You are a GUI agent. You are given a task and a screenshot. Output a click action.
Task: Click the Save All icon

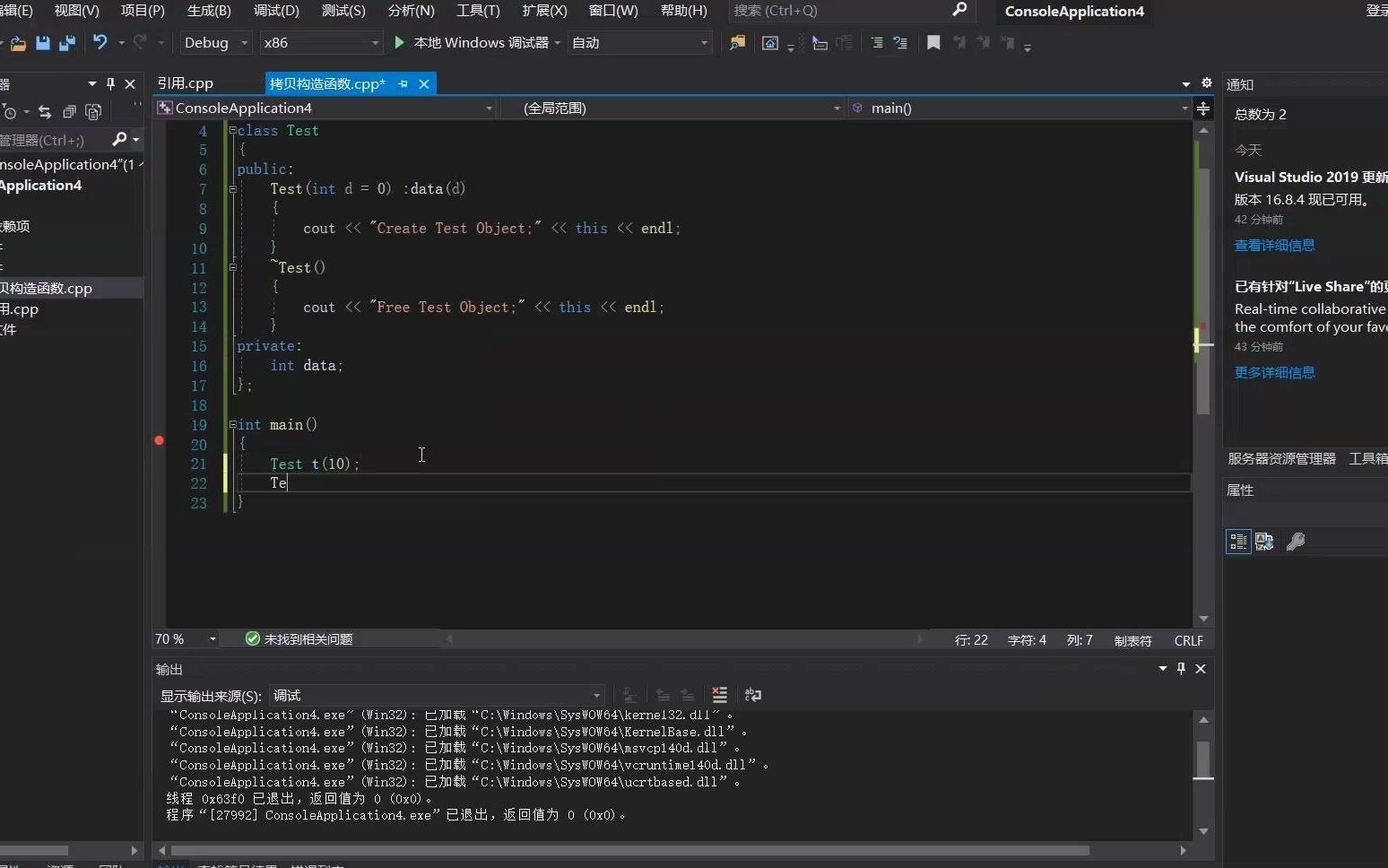[x=66, y=42]
